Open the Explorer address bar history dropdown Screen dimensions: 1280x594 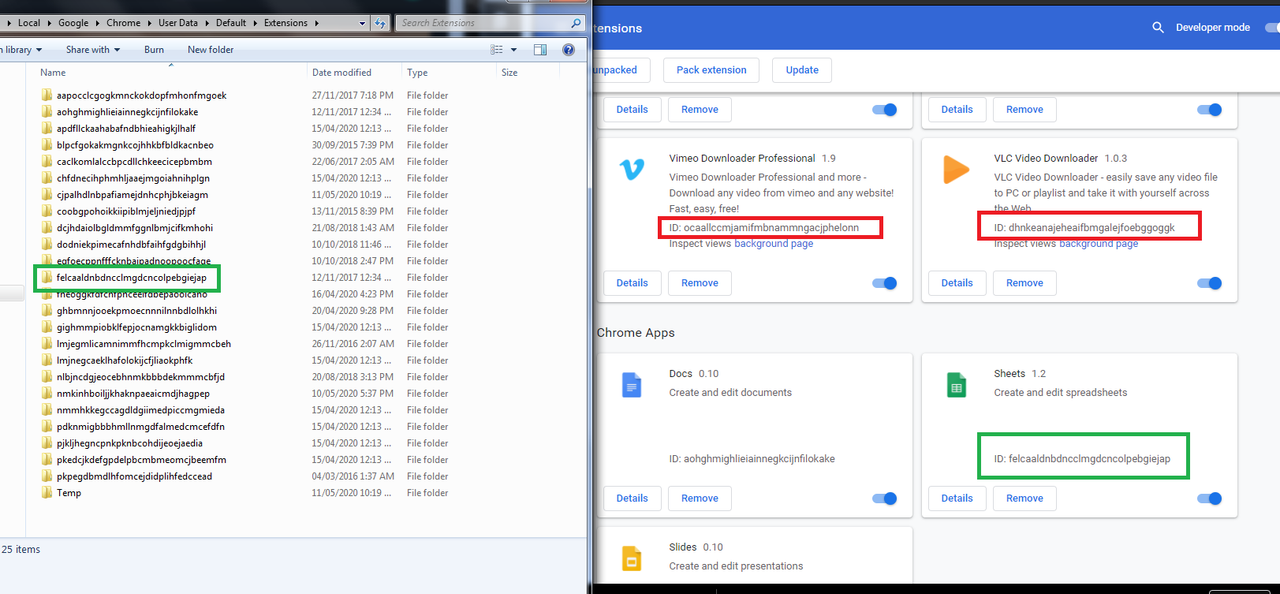click(363, 22)
